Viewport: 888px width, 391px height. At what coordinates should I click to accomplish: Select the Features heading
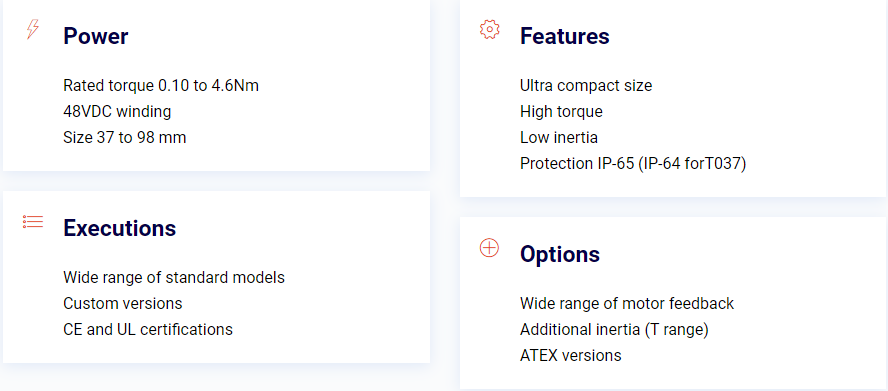point(565,36)
